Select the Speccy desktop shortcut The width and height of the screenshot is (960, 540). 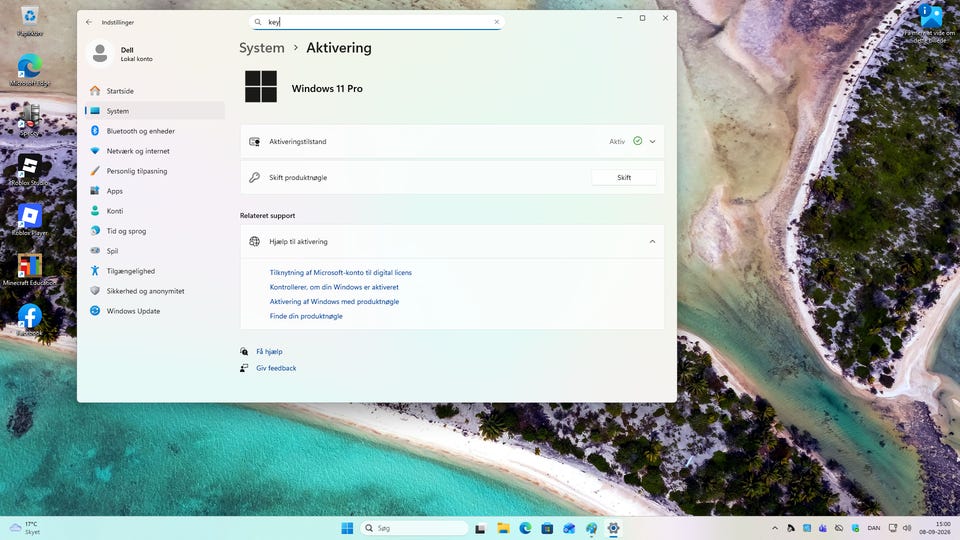click(x=29, y=119)
